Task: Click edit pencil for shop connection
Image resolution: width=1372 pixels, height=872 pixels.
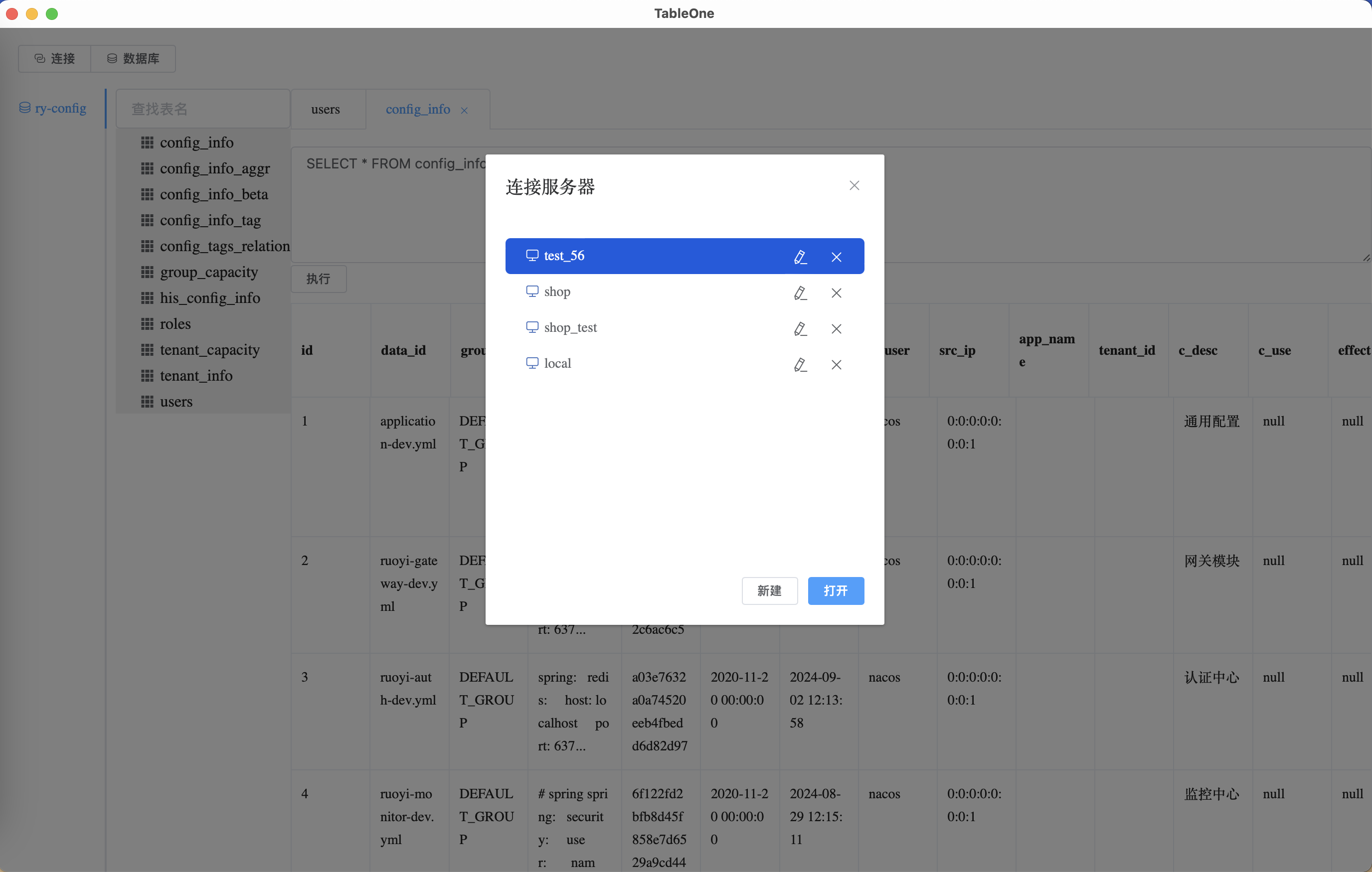Action: click(x=800, y=293)
